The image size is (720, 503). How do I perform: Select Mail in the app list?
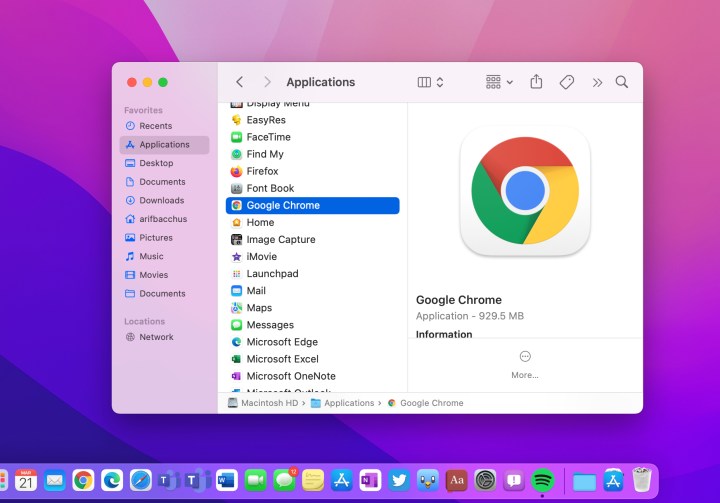coord(313,291)
